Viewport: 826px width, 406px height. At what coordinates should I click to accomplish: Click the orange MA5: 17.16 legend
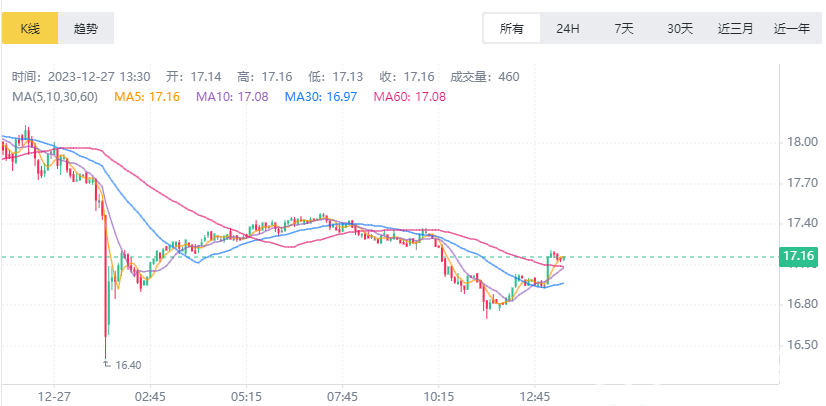148,96
